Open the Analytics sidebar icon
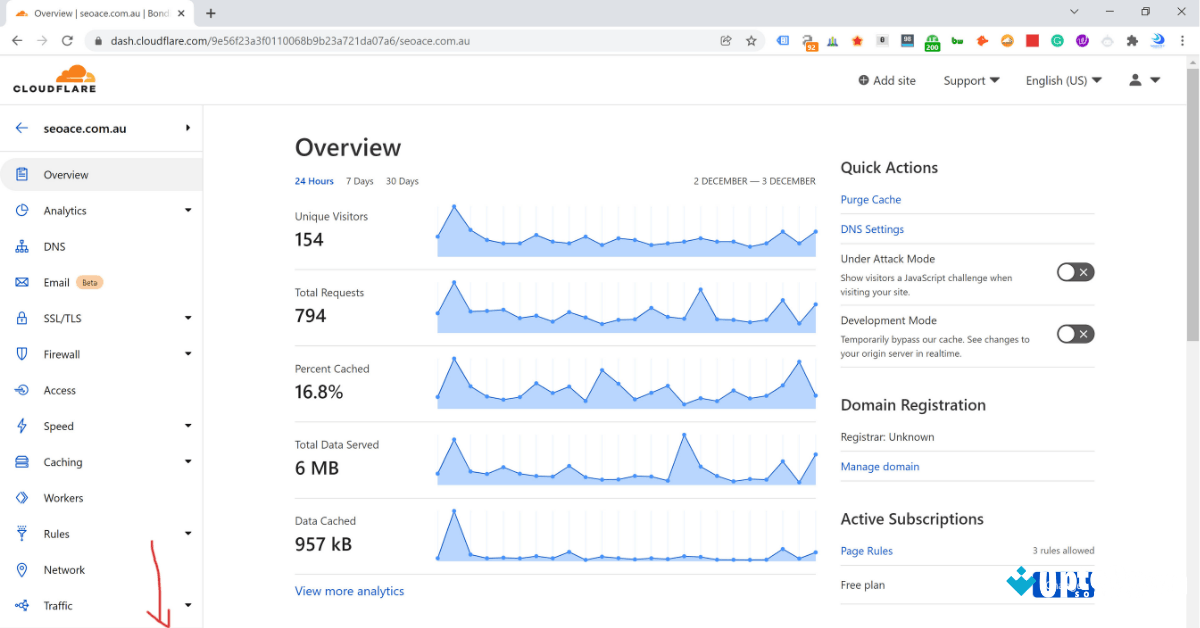The width and height of the screenshot is (1200, 628). [22, 210]
